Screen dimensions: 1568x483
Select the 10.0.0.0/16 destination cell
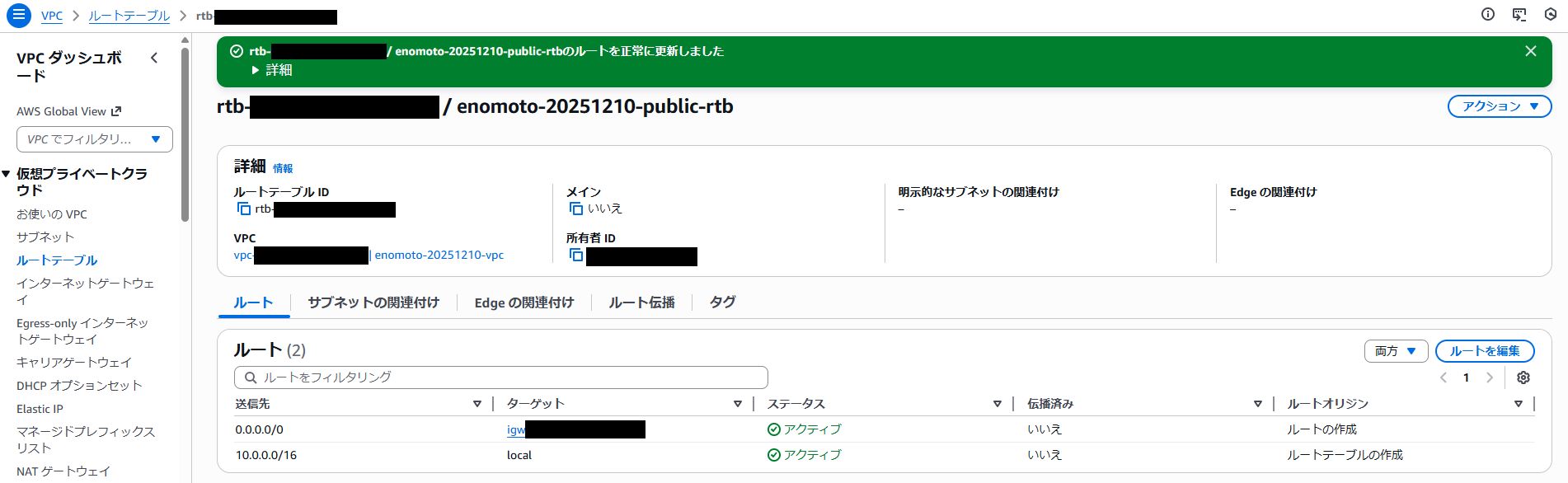(266, 455)
